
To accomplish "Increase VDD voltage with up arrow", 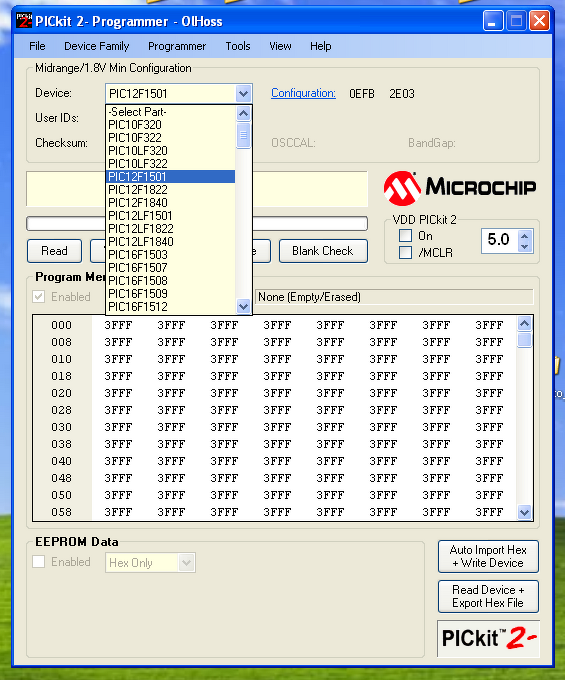I will click(x=525, y=236).
